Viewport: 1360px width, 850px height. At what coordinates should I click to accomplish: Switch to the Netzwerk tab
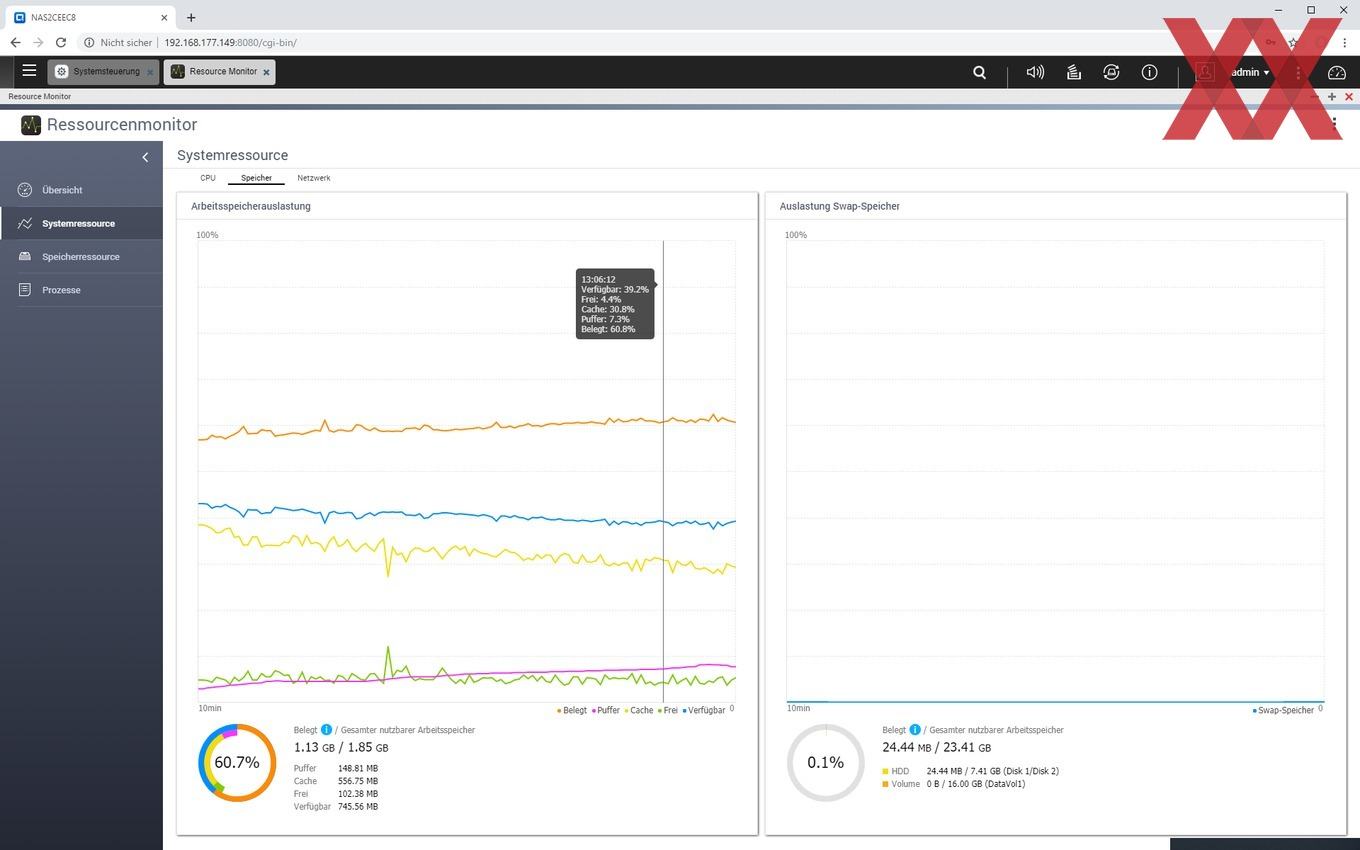point(314,178)
